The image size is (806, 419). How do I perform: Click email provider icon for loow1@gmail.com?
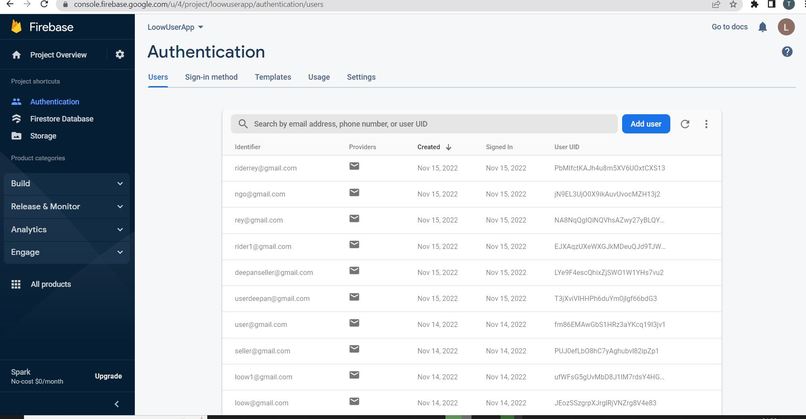354,375
